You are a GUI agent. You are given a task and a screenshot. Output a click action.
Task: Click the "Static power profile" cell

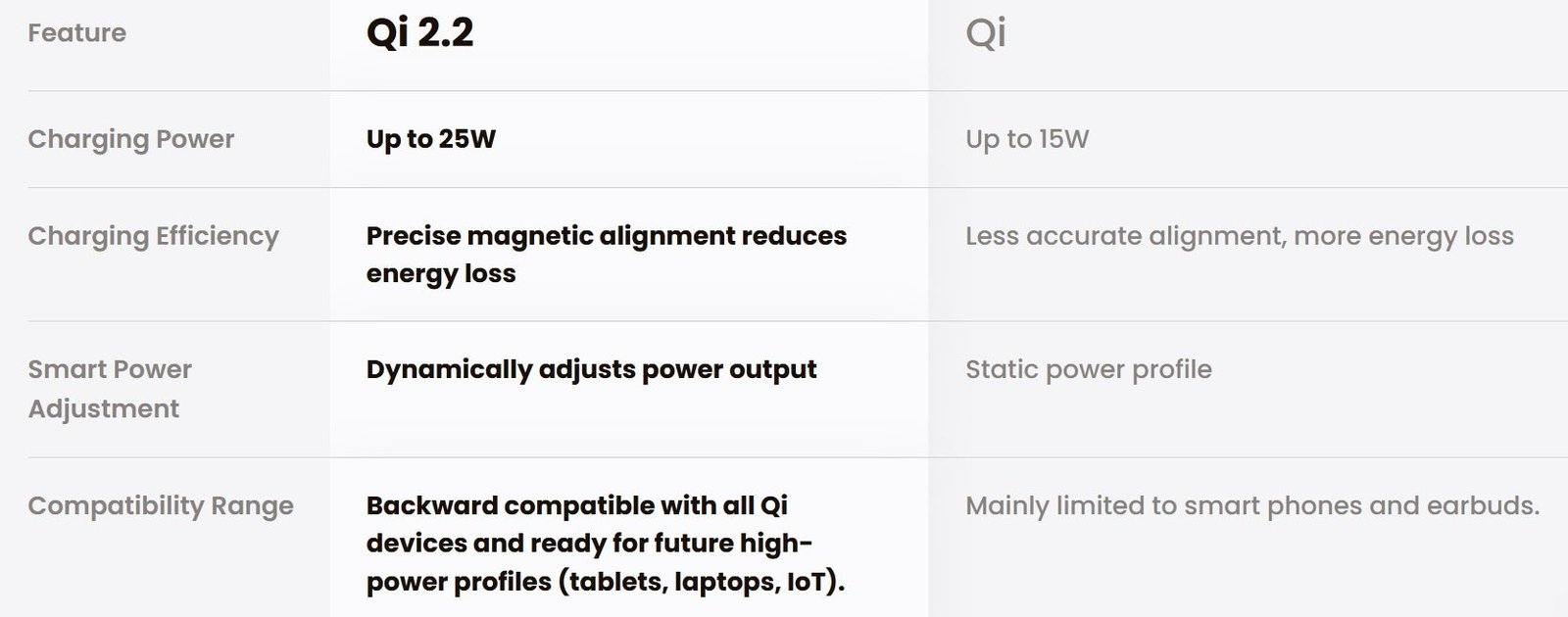tap(1088, 369)
